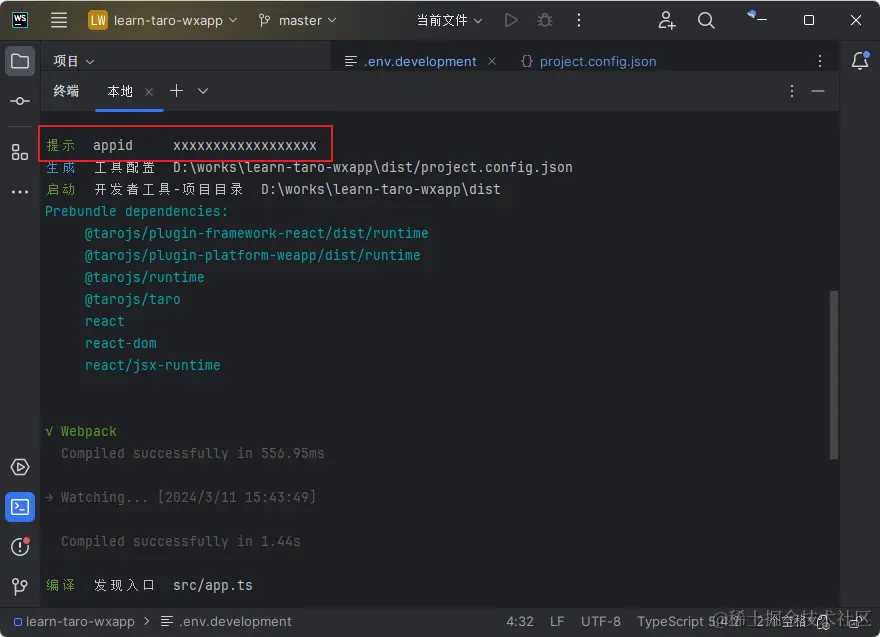Screen dimensions: 880x637
Task: Click the react/jsx-runtime line
Action: [x=153, y=365]
